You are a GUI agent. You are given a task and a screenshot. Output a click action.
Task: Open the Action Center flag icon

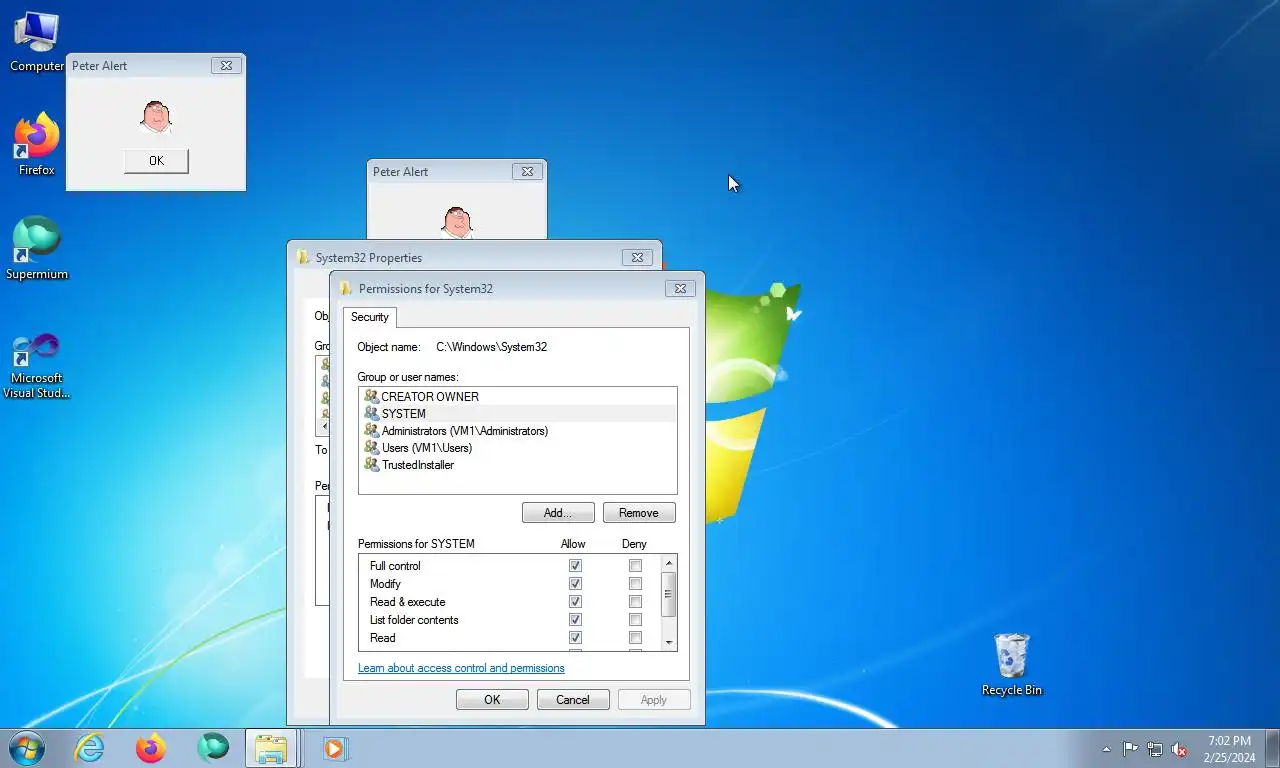pyautogui.click(x=1130, y=749)
